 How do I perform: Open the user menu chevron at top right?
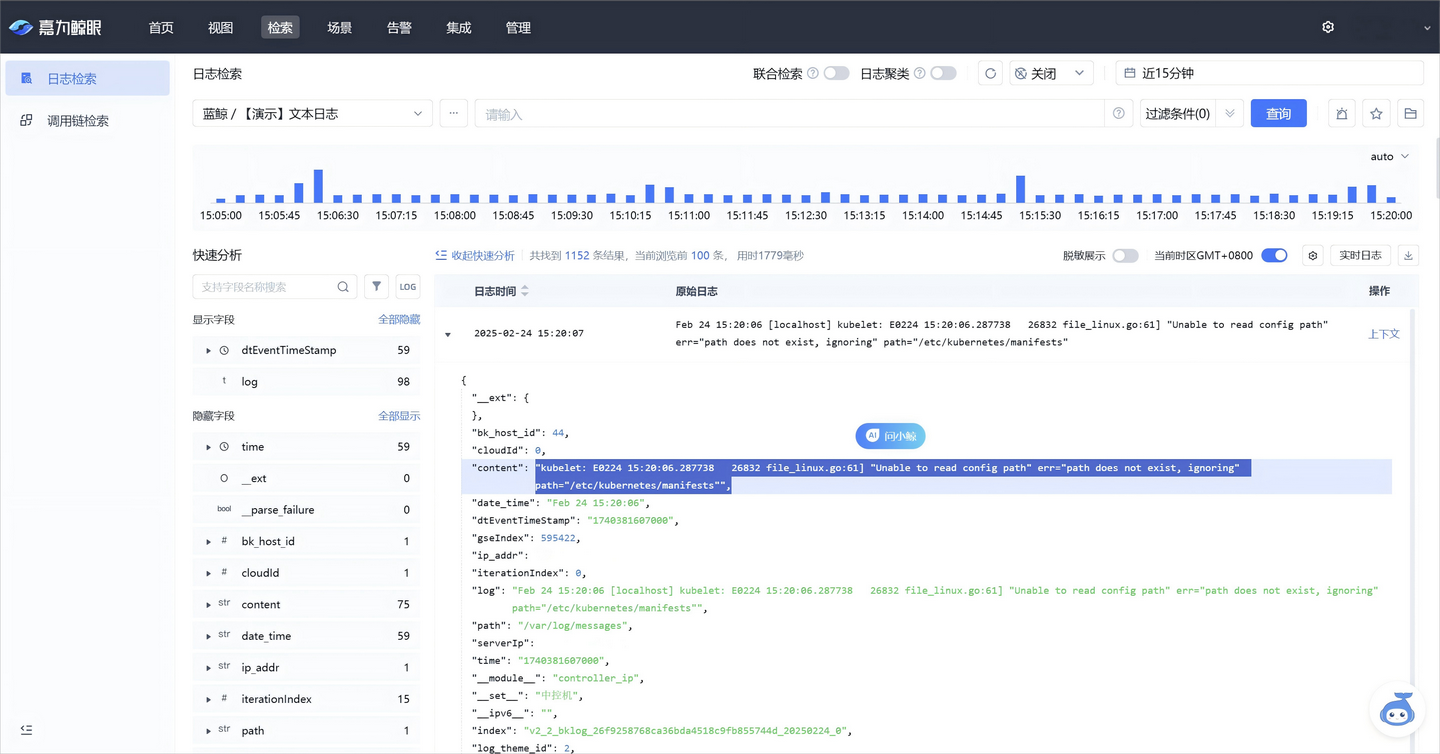coord(1427,28)
